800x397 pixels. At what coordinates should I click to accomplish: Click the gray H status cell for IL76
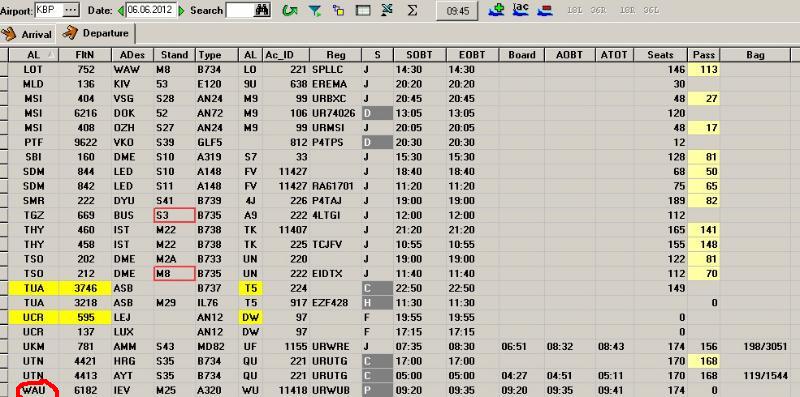click(377, 303)
